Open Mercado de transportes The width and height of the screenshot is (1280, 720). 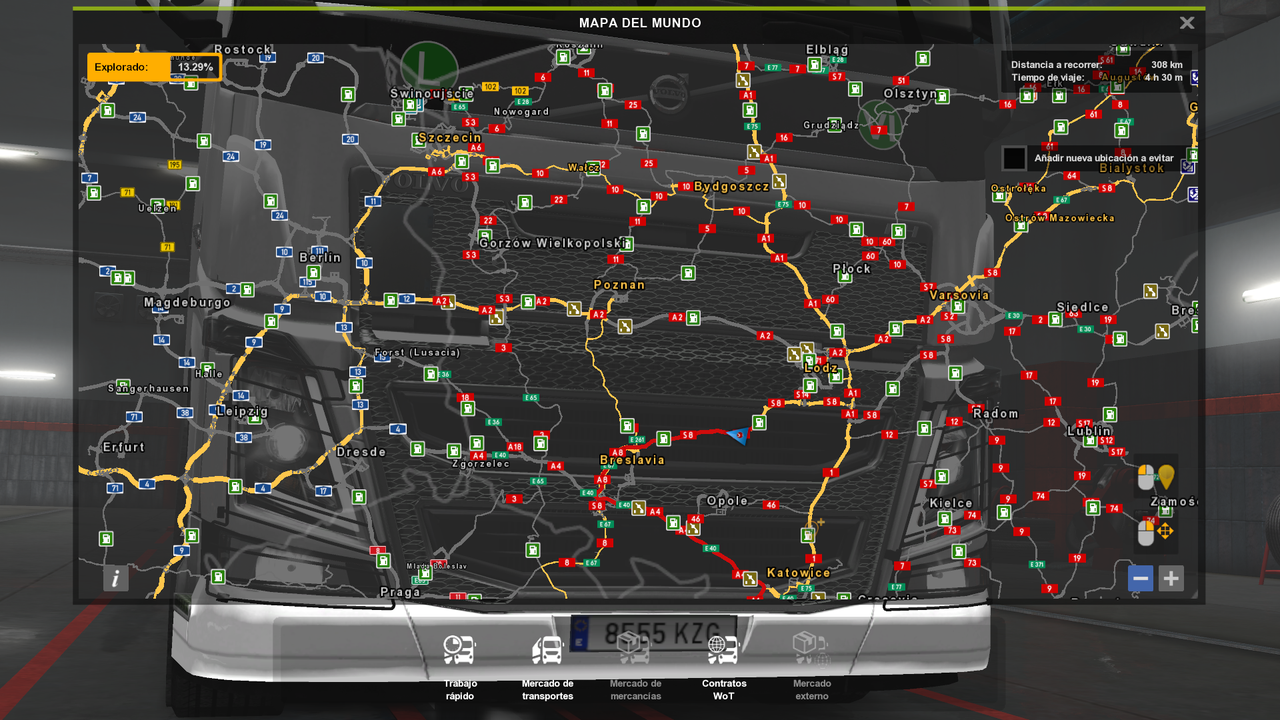pyautogui.click(x=547, y=666)
